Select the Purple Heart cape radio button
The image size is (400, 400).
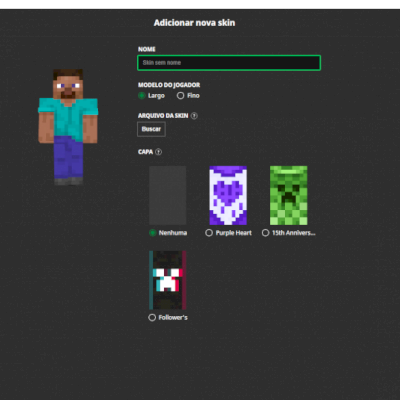point(209,233)
